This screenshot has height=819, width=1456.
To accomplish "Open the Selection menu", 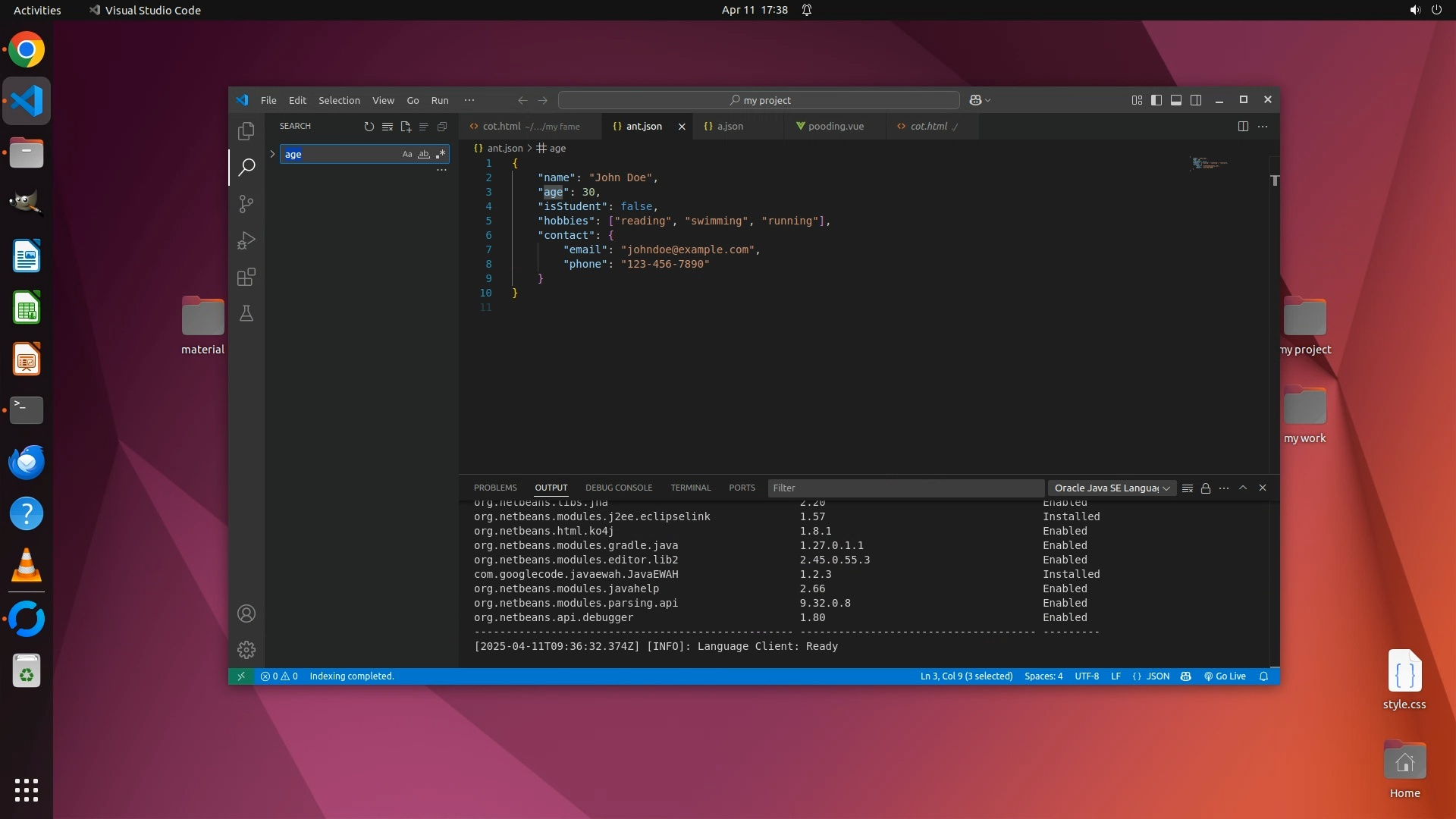I will click(x=339, y=100).
